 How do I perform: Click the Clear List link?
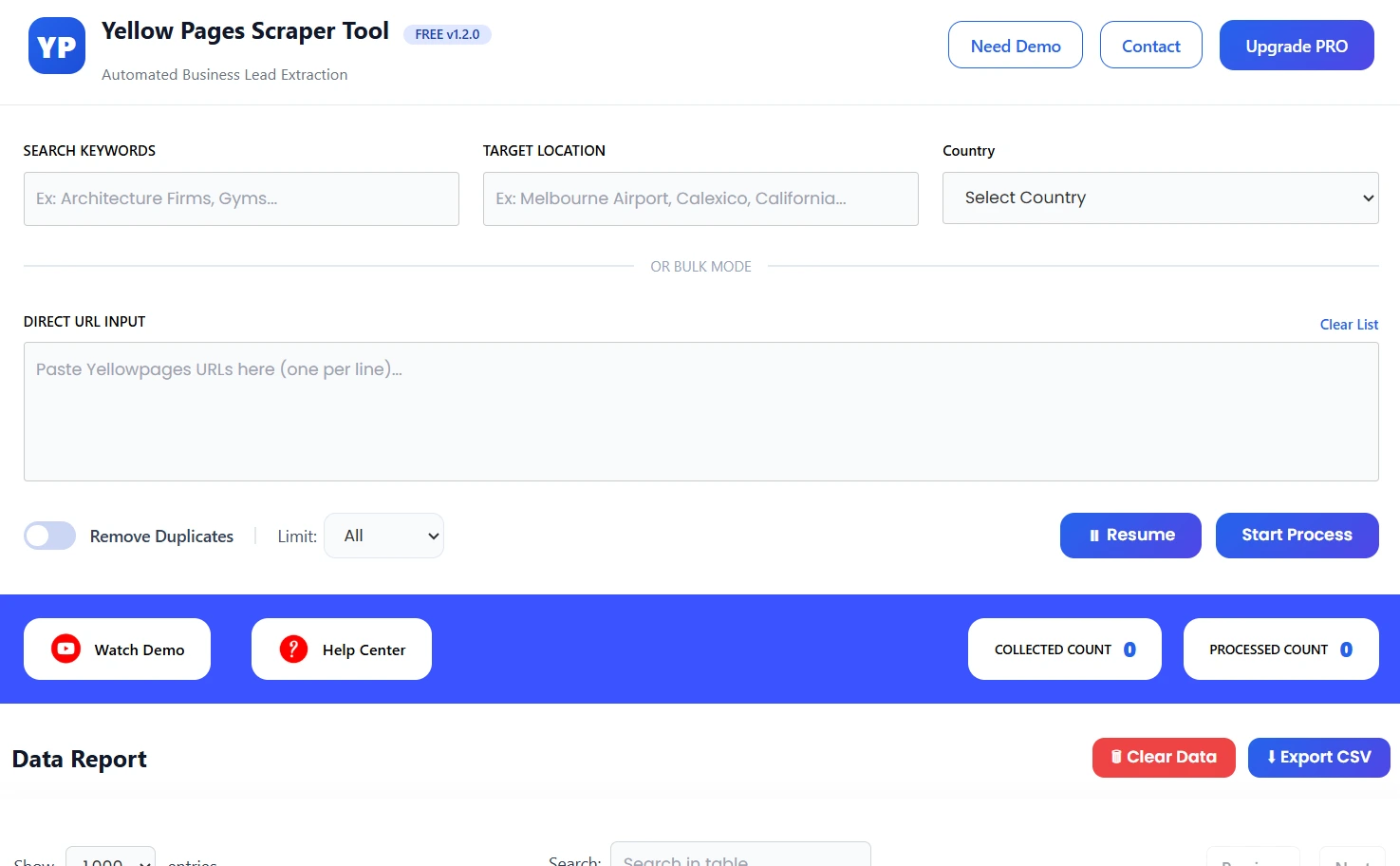pos(1349,325)
